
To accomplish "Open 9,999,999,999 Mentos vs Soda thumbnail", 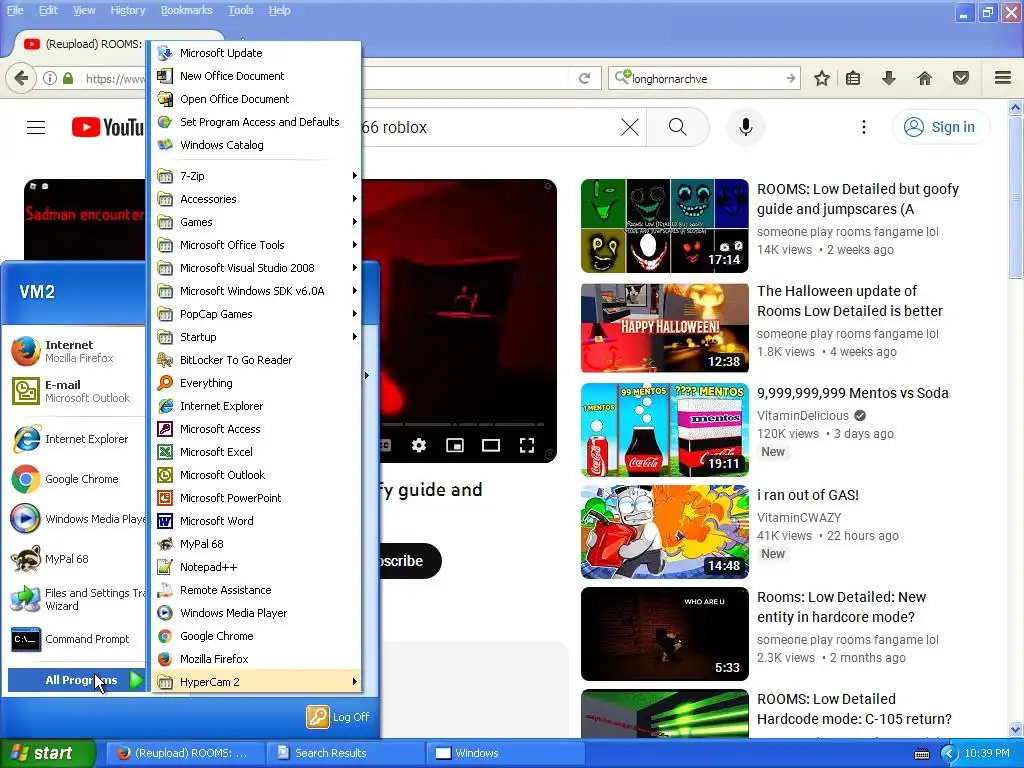I will pos(665,430).
